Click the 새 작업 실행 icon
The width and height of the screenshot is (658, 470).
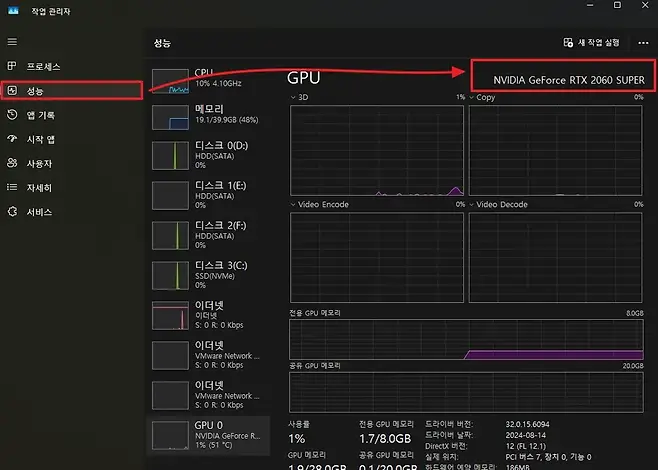point(568,42)
